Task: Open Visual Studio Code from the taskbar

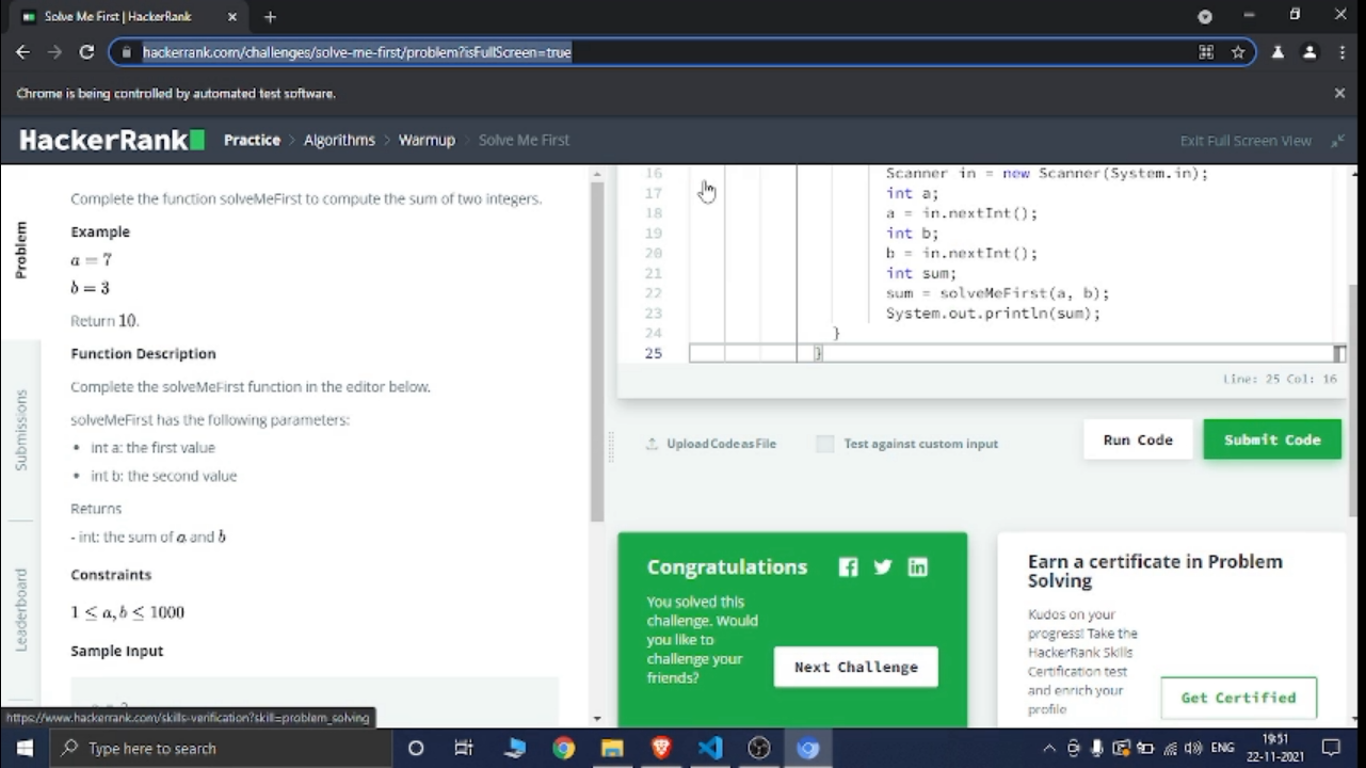Action: click(710, 748)
